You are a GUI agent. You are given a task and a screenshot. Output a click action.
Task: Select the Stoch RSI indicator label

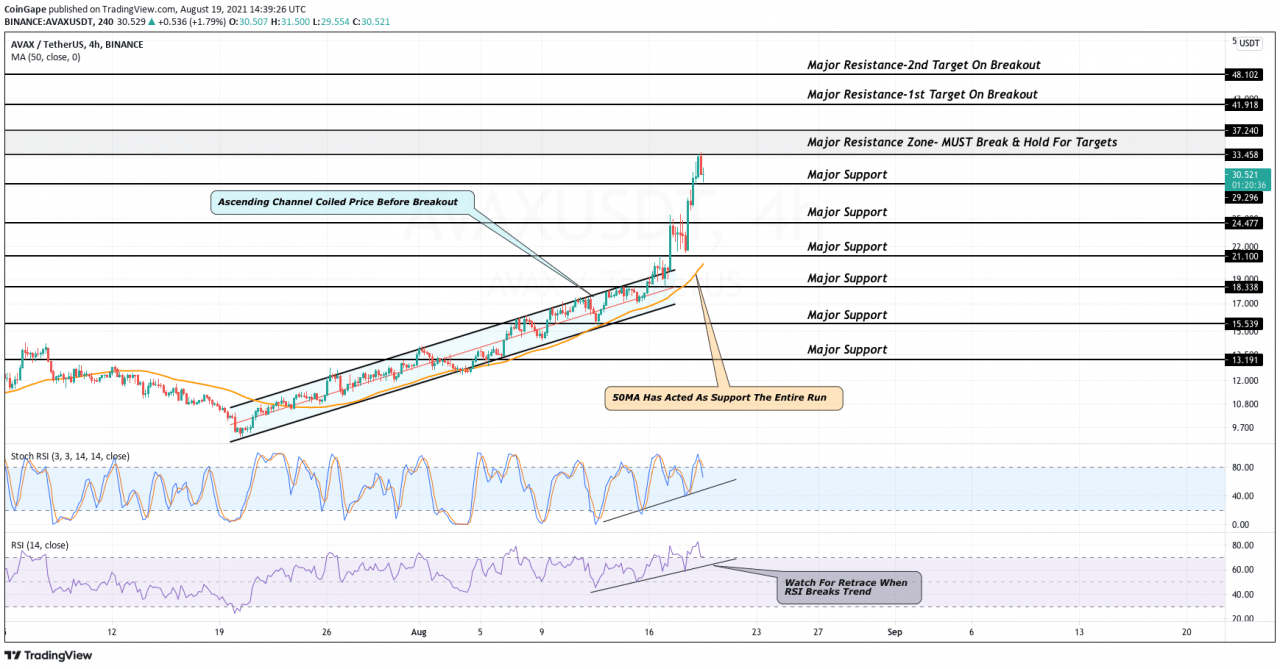tap(70, 456)
